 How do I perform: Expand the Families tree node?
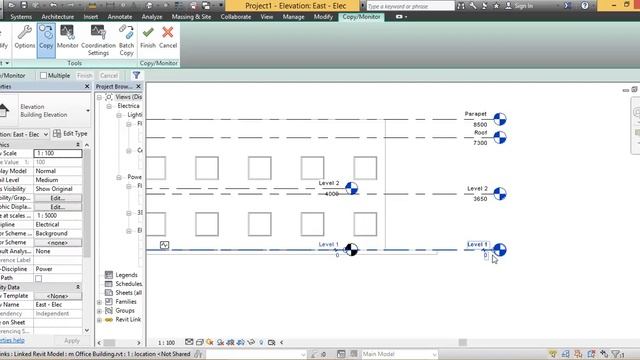99,302
